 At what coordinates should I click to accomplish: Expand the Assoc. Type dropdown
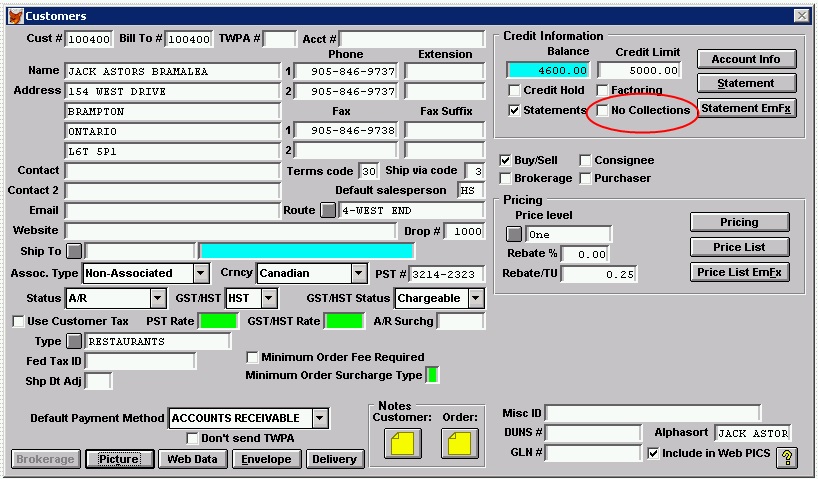coord(200,273)
